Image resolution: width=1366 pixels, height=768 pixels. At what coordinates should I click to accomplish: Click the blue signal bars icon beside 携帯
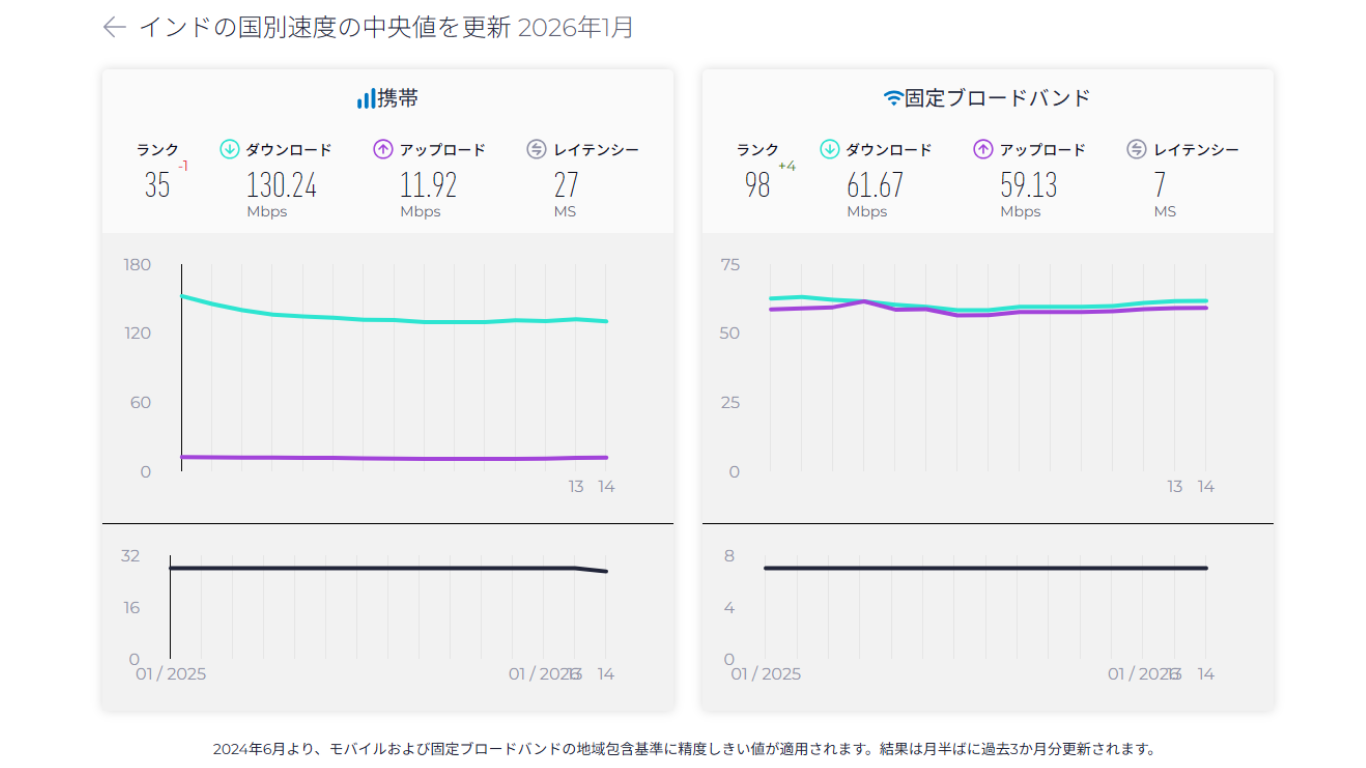pos(364,97)
